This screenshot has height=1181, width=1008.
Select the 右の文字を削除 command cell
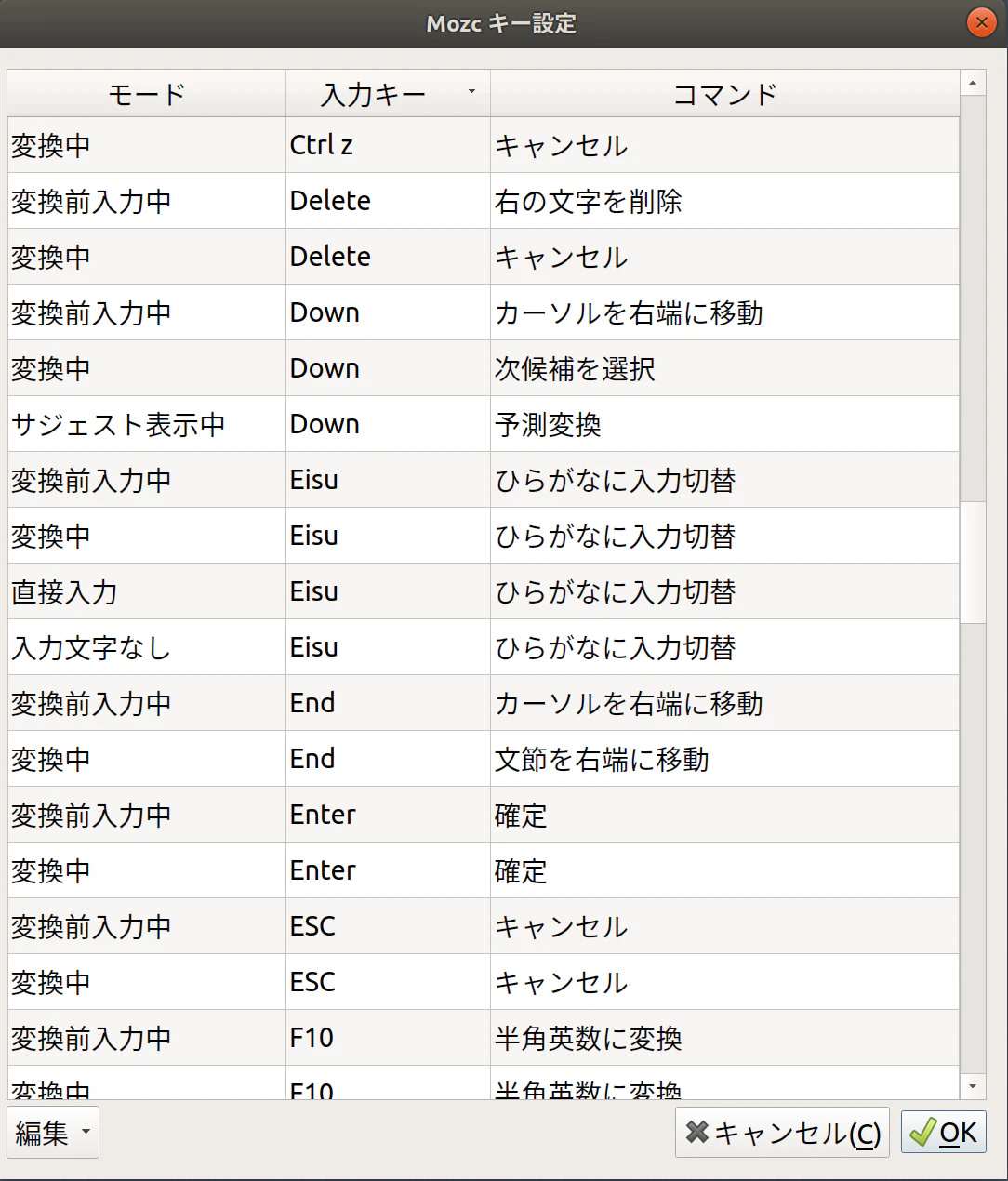724,201
